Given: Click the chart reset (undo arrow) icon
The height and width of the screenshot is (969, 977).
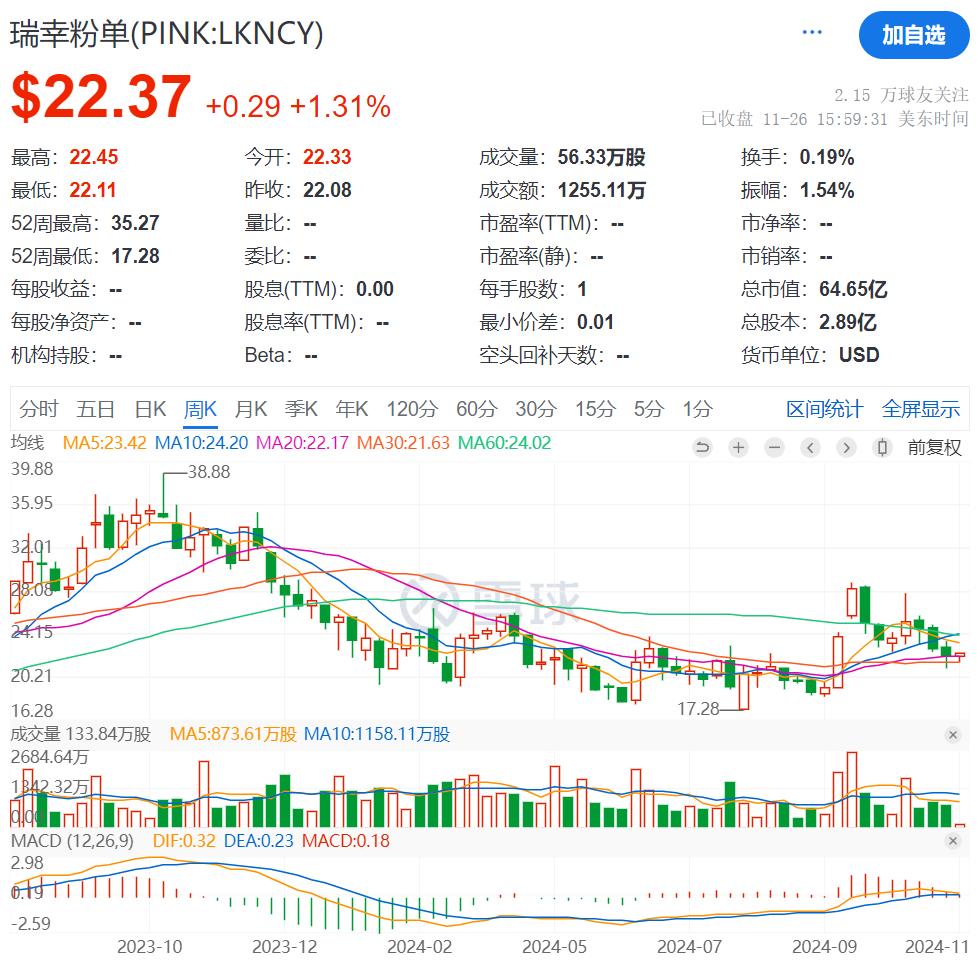Looking at the screenshot, I should pyautogui.click(x=702, y=447).
